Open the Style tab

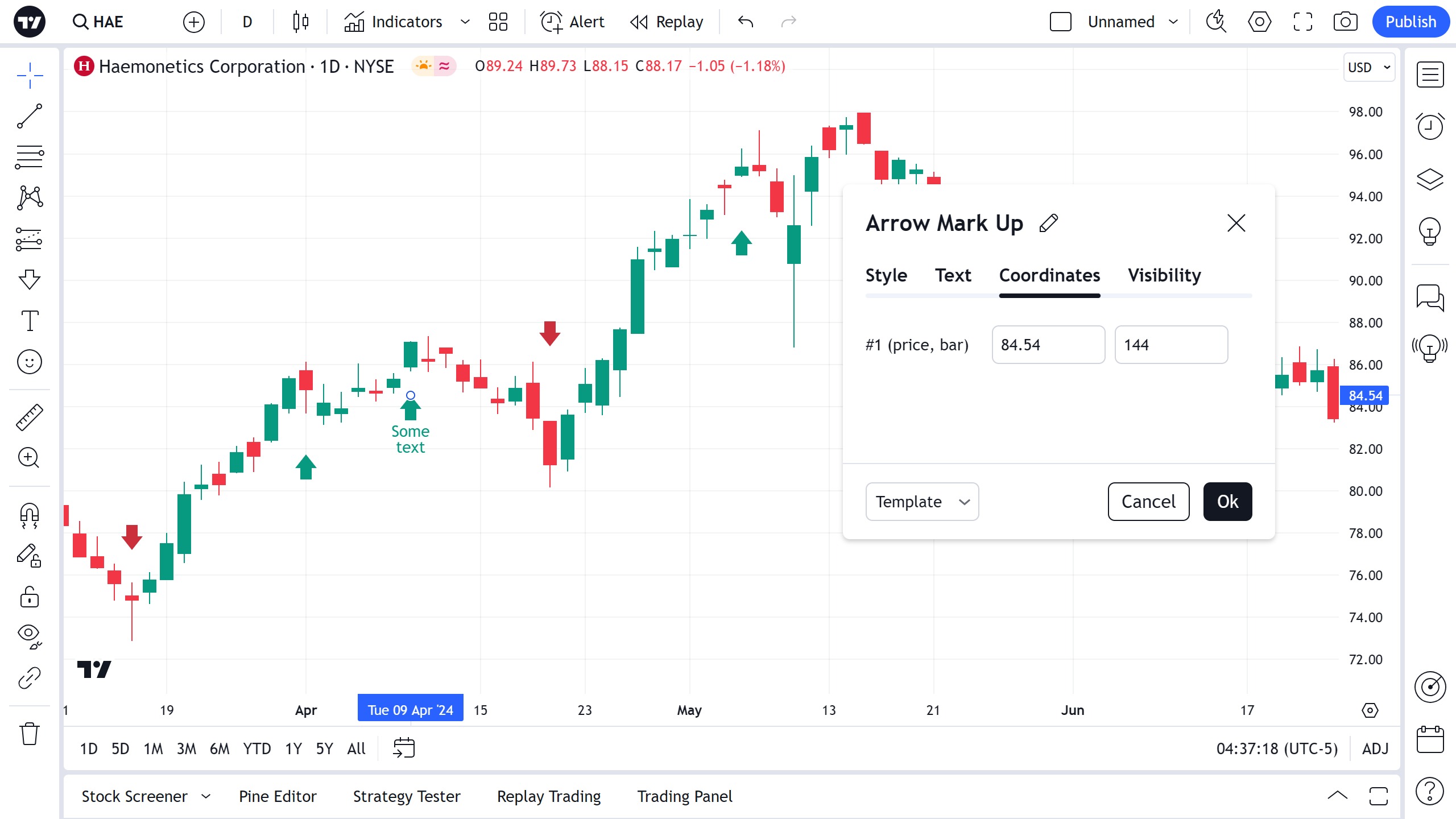pyautogui.click(x=886, y=275)
